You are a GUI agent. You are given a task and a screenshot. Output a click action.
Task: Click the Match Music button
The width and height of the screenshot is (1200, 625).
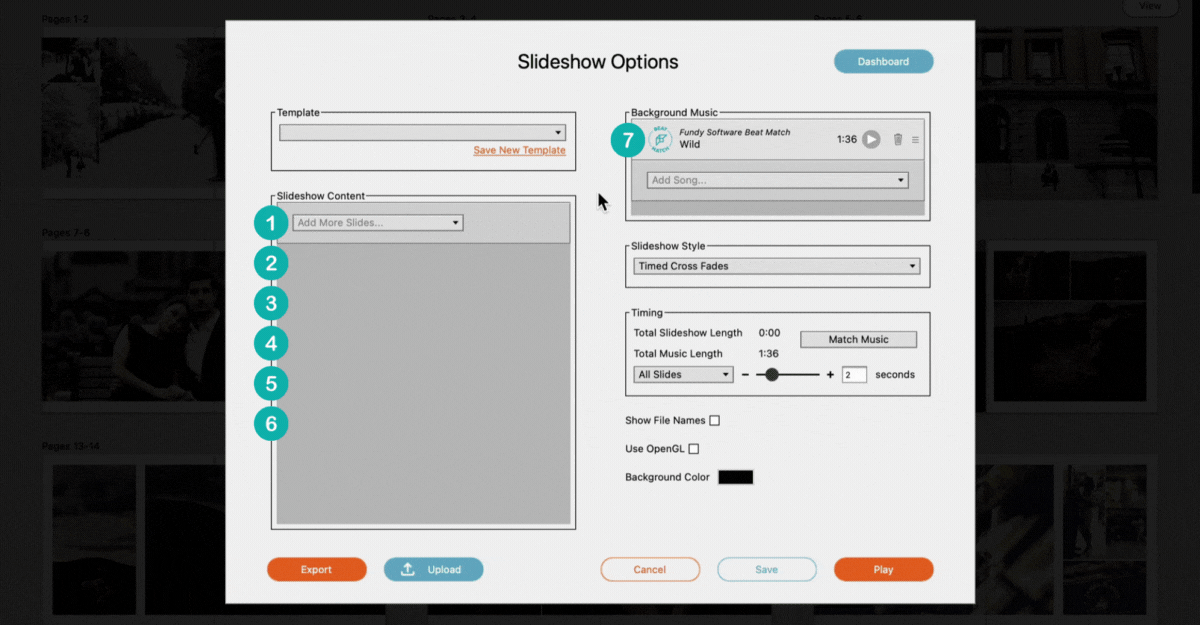pyautogui.click(x=858, y=339)
